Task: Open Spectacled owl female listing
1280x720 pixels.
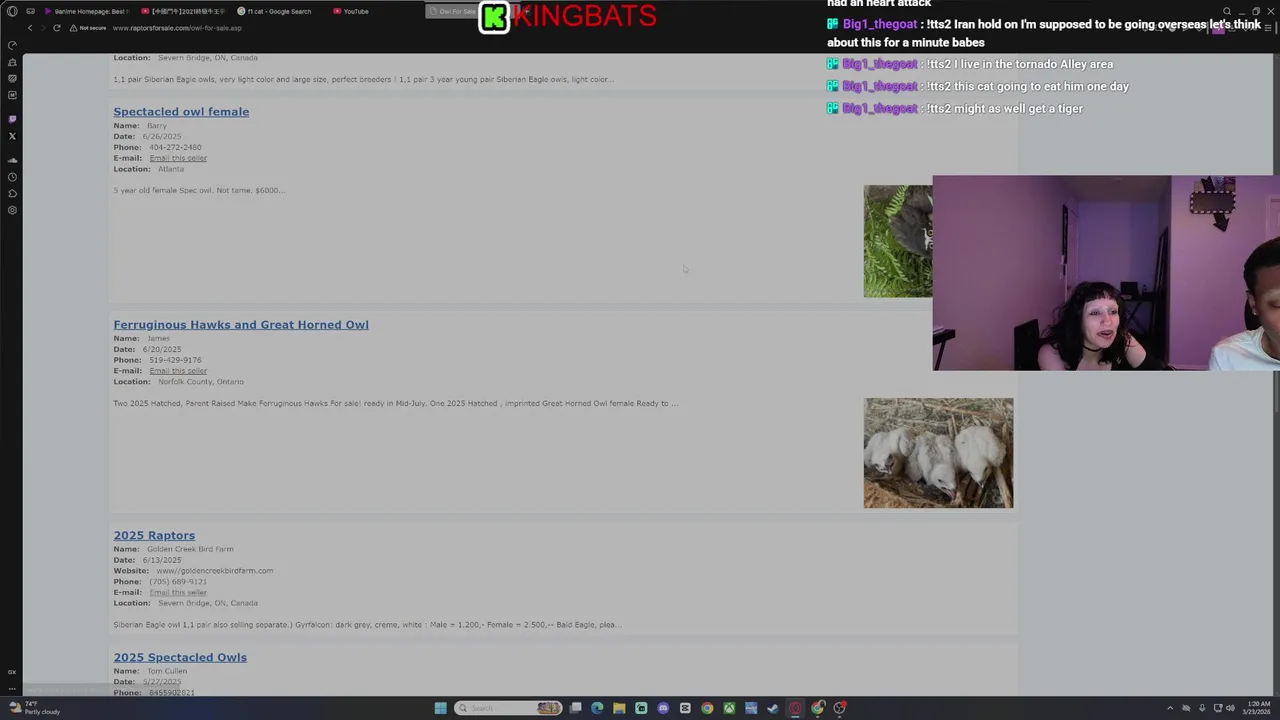Action: [181, 112]
